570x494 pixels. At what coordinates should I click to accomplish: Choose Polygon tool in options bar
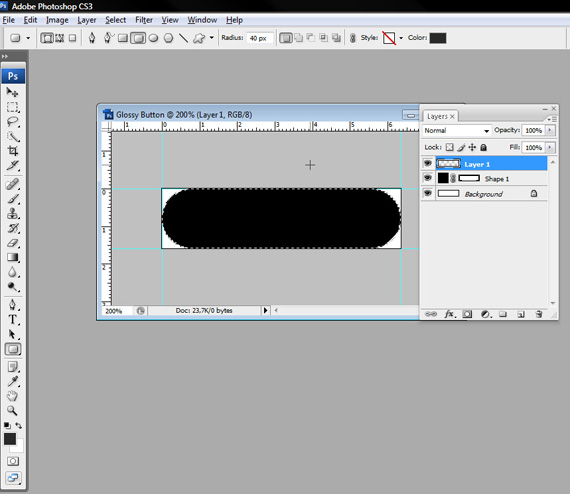(x=168, y=38)
